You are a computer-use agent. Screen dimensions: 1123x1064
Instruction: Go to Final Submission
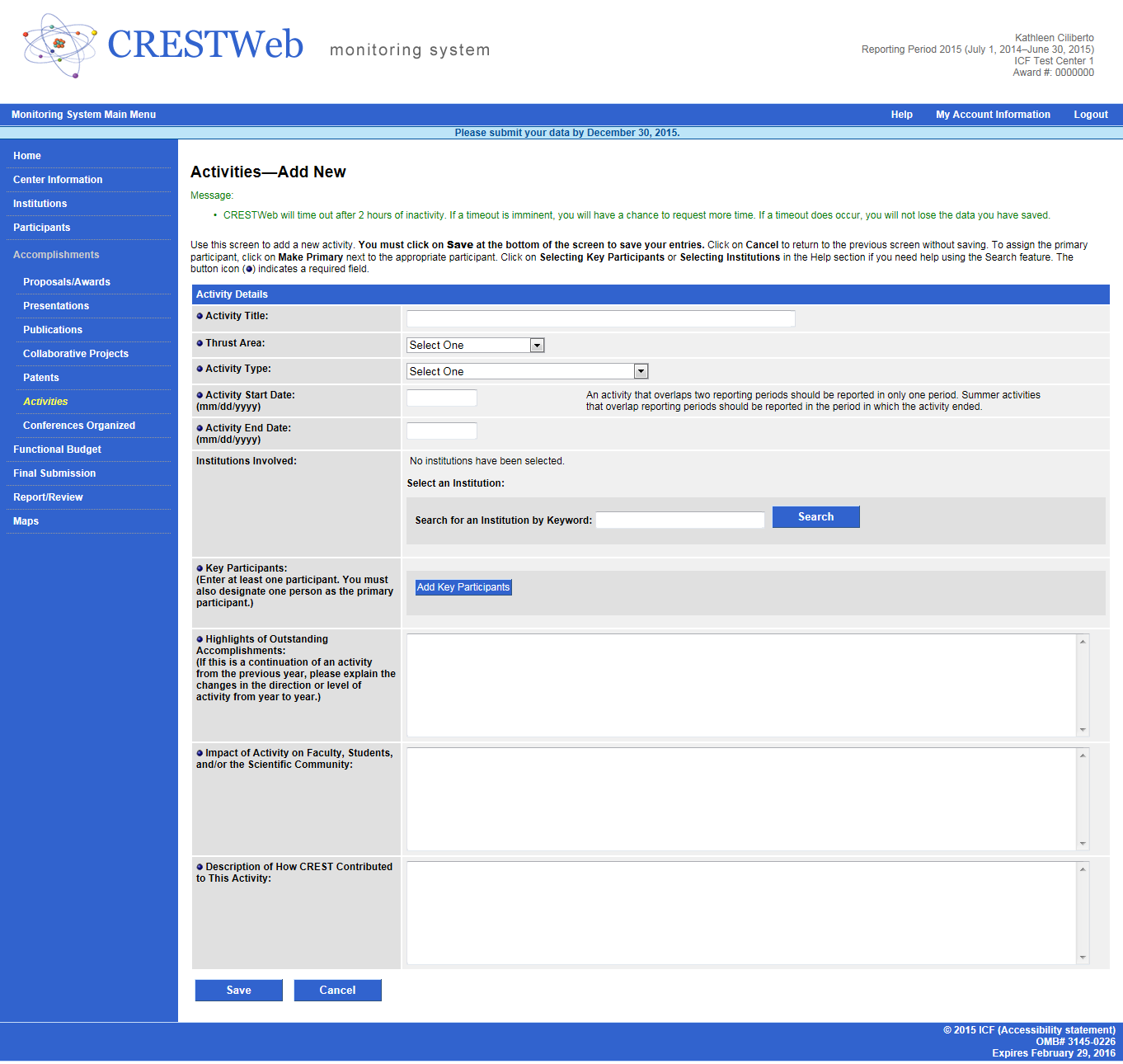pos(54,473)
